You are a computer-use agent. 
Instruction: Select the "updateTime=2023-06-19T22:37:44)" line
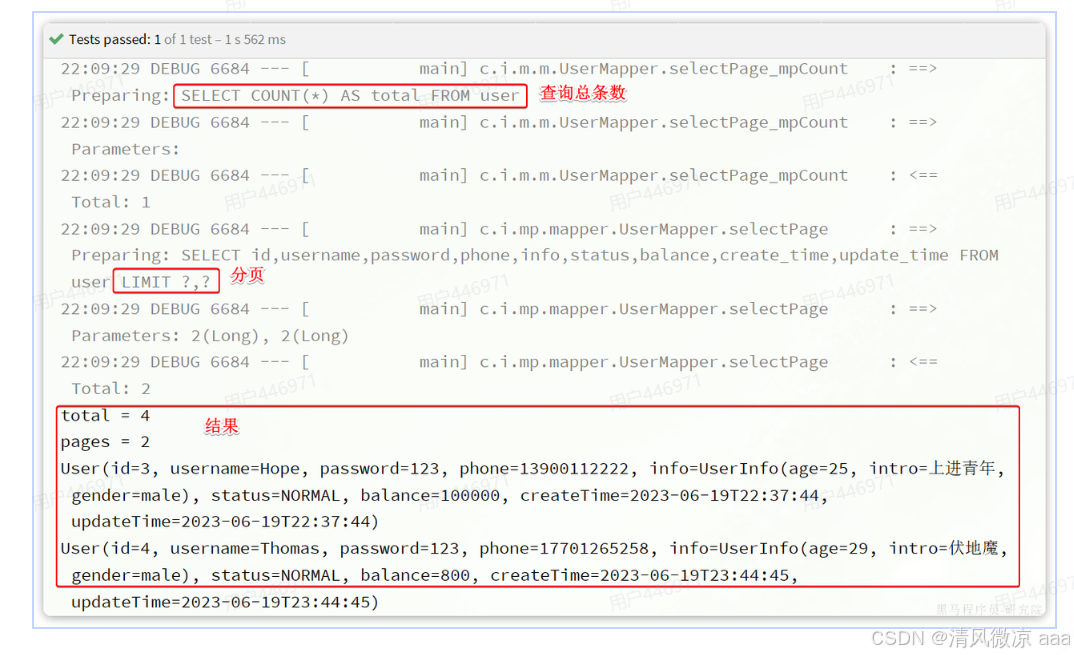[x=225, y=521]
